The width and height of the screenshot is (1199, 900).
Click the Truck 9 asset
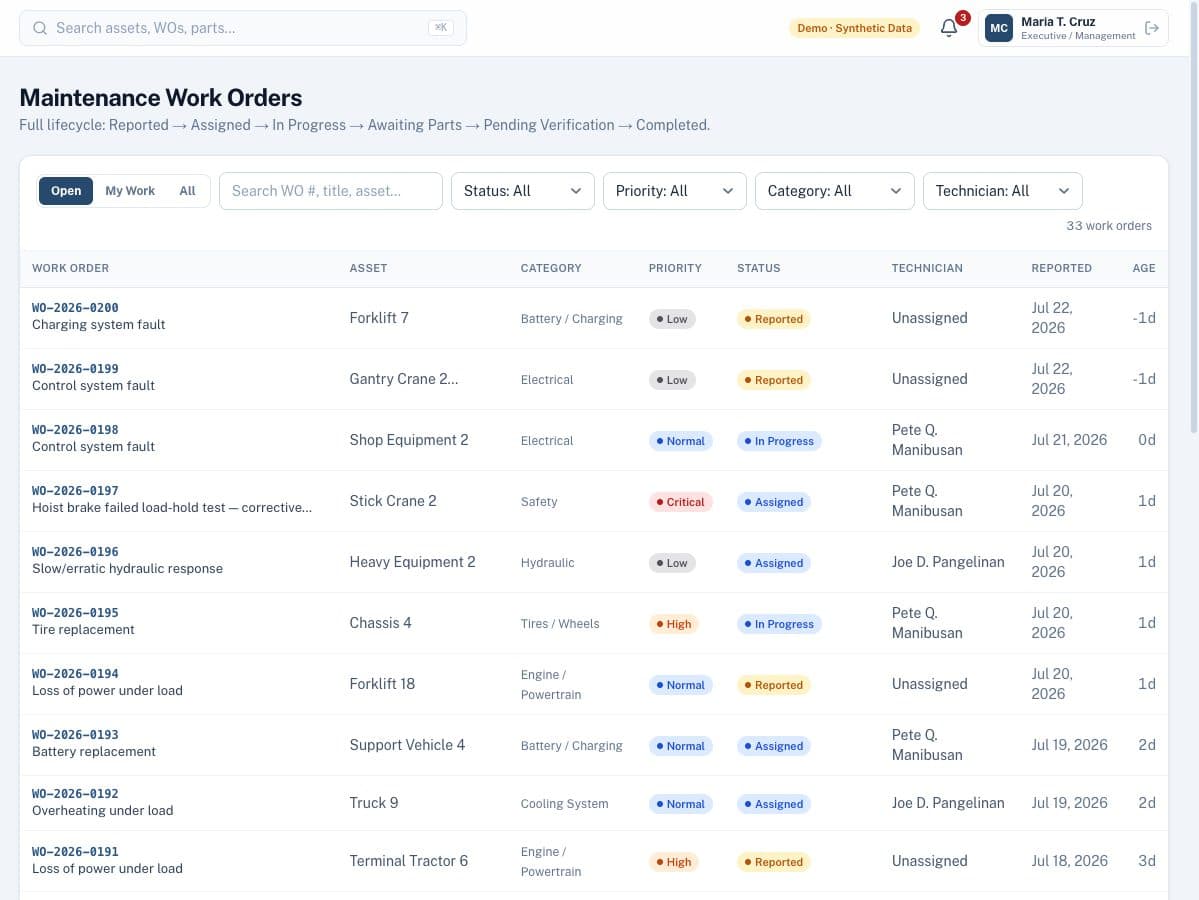pos(373,803)
